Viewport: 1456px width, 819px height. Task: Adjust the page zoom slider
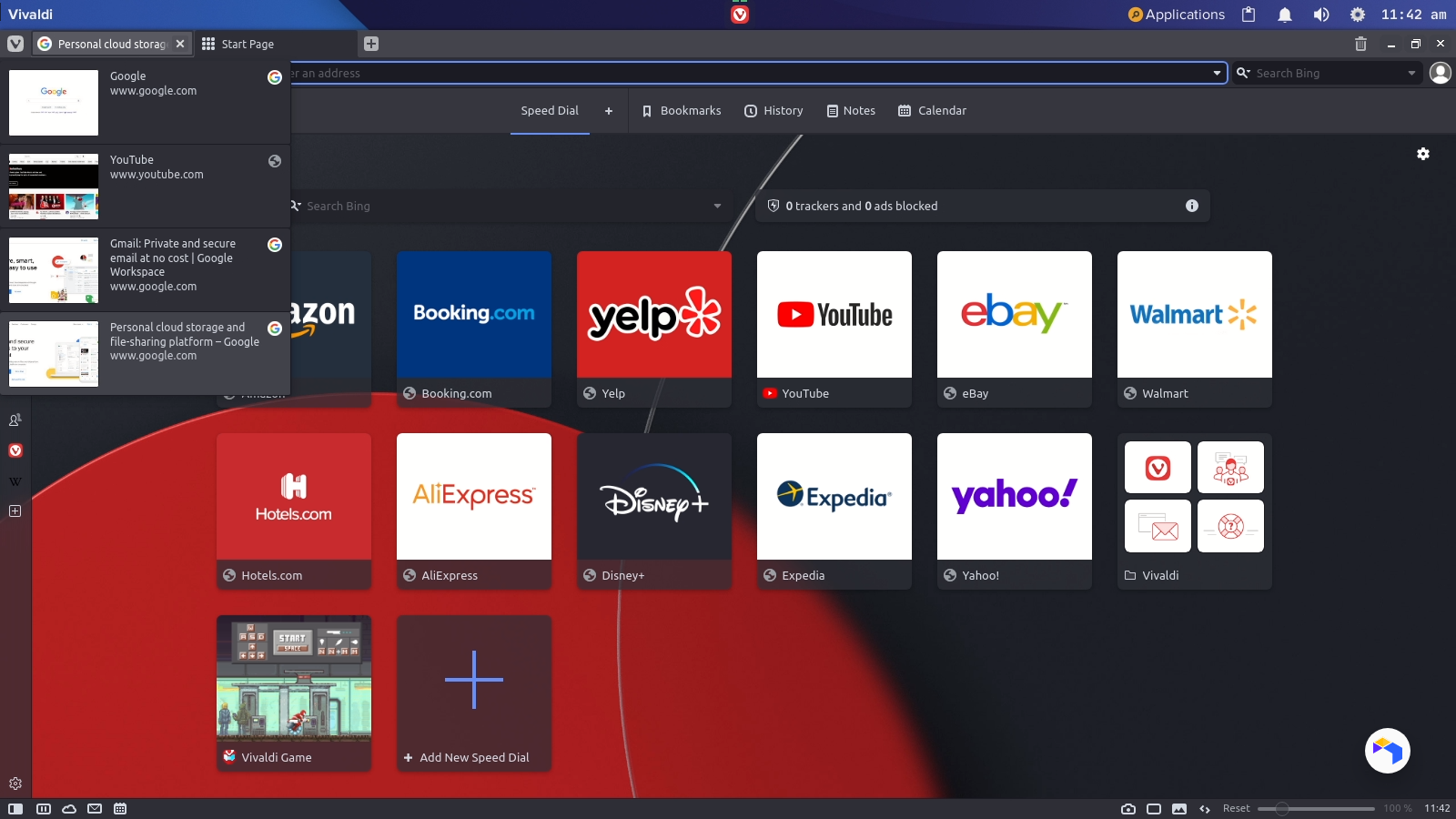1316,809
